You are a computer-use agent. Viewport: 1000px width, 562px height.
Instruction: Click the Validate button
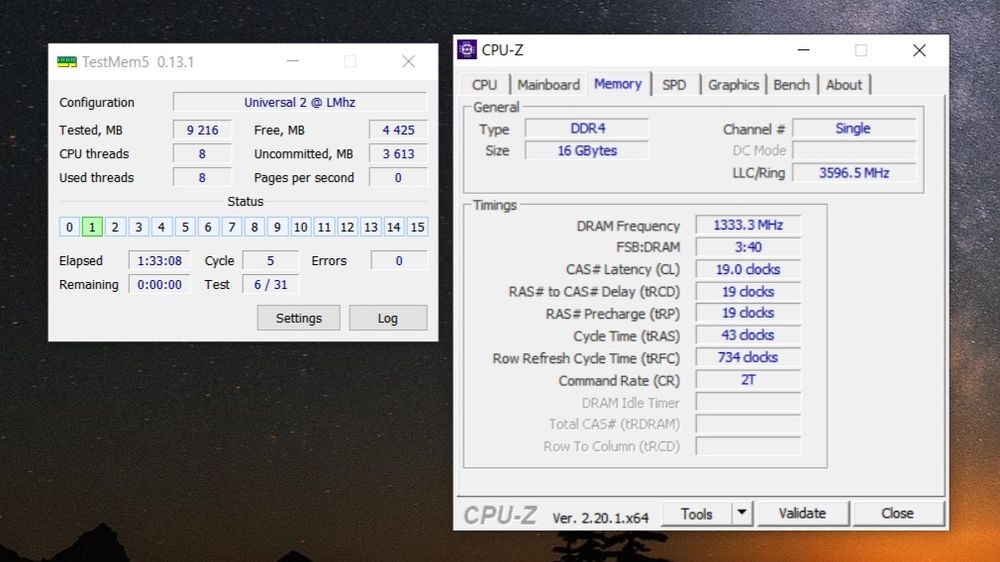tap(802, 514)
